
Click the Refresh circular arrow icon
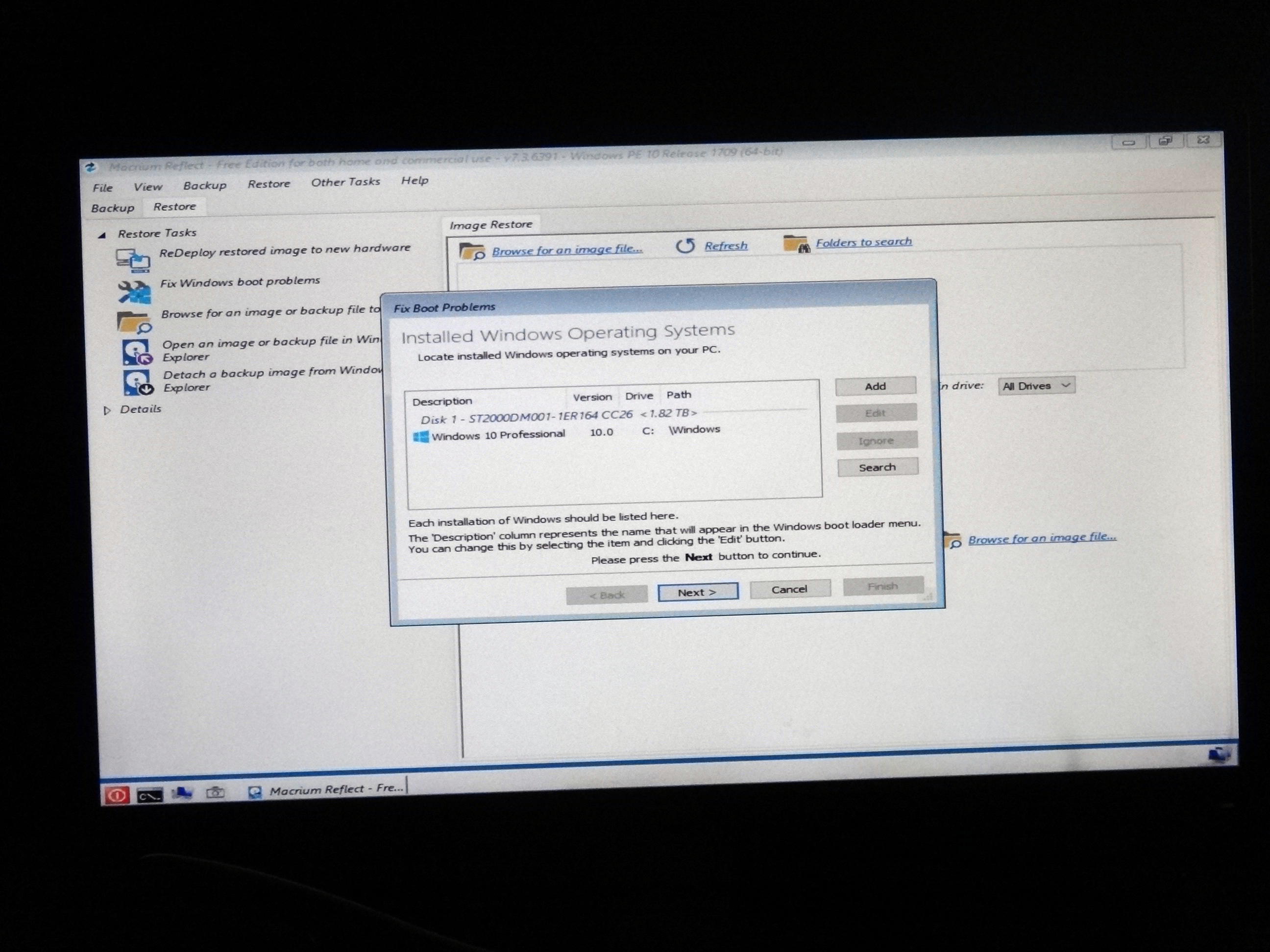pyautogui.click(x=685, y=246)
